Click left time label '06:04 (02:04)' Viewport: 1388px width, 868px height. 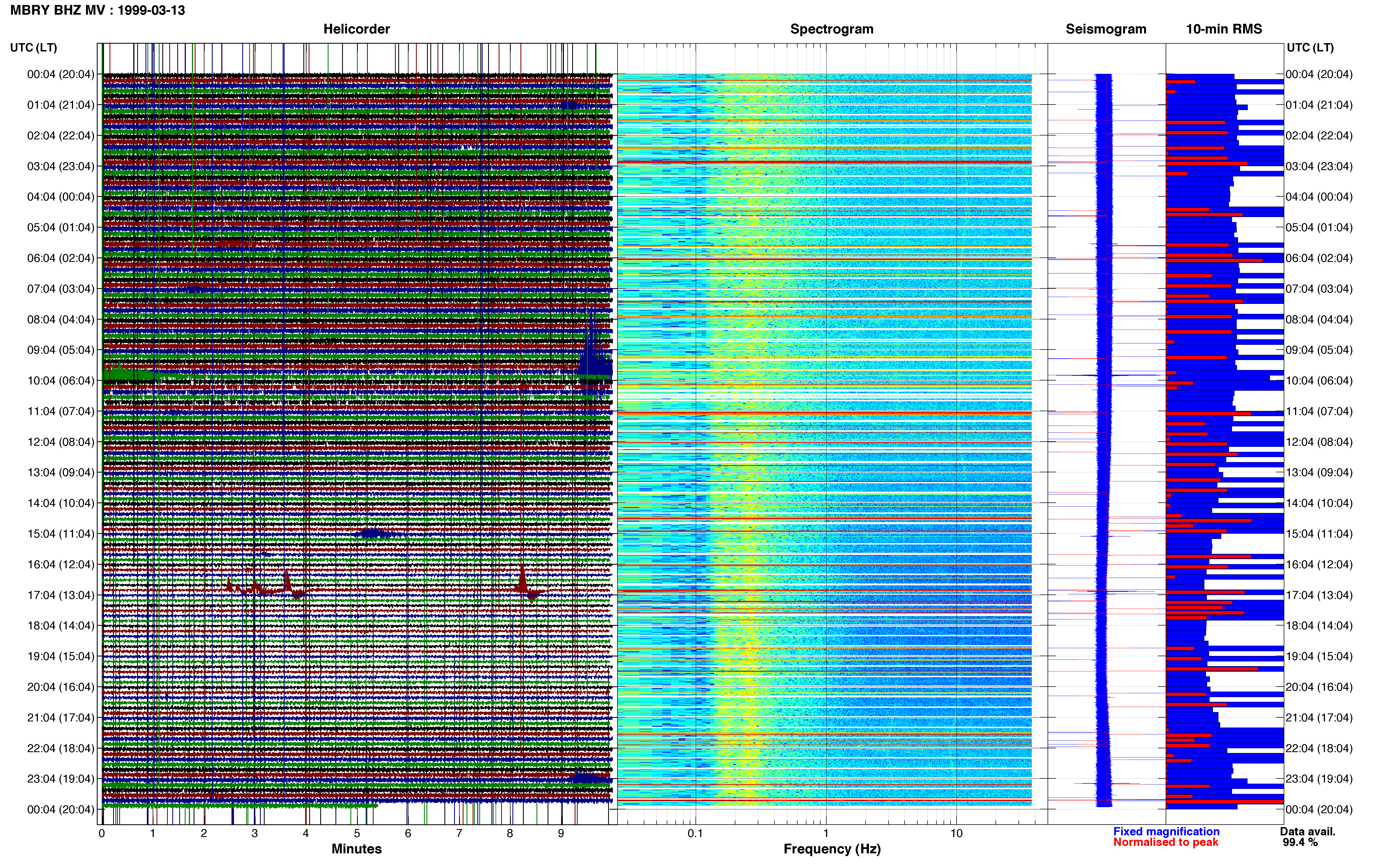pos(61,258)
